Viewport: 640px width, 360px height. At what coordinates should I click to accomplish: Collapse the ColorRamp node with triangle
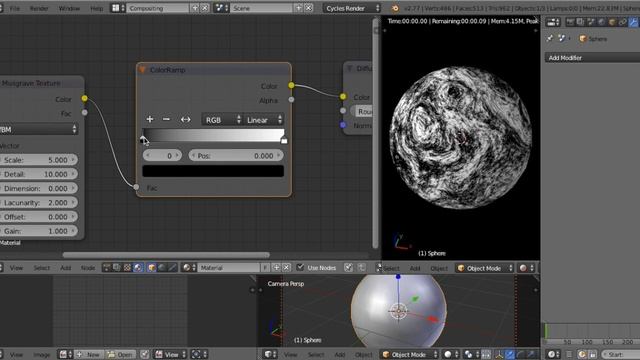click(142, 70)
